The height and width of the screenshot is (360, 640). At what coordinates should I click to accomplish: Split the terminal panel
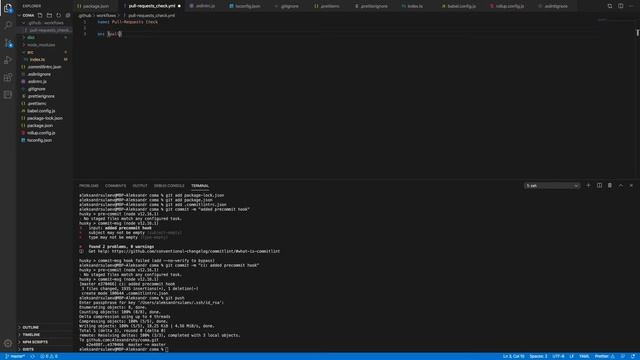[x=599, y=185]
